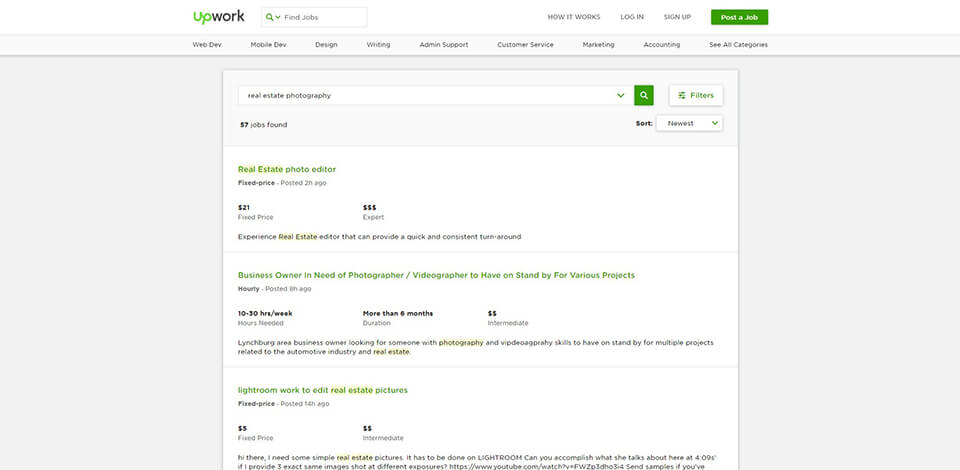Click the 10-30 hrs/week value
The height and width of the screenshot is (470, 960).
[265, 313]
